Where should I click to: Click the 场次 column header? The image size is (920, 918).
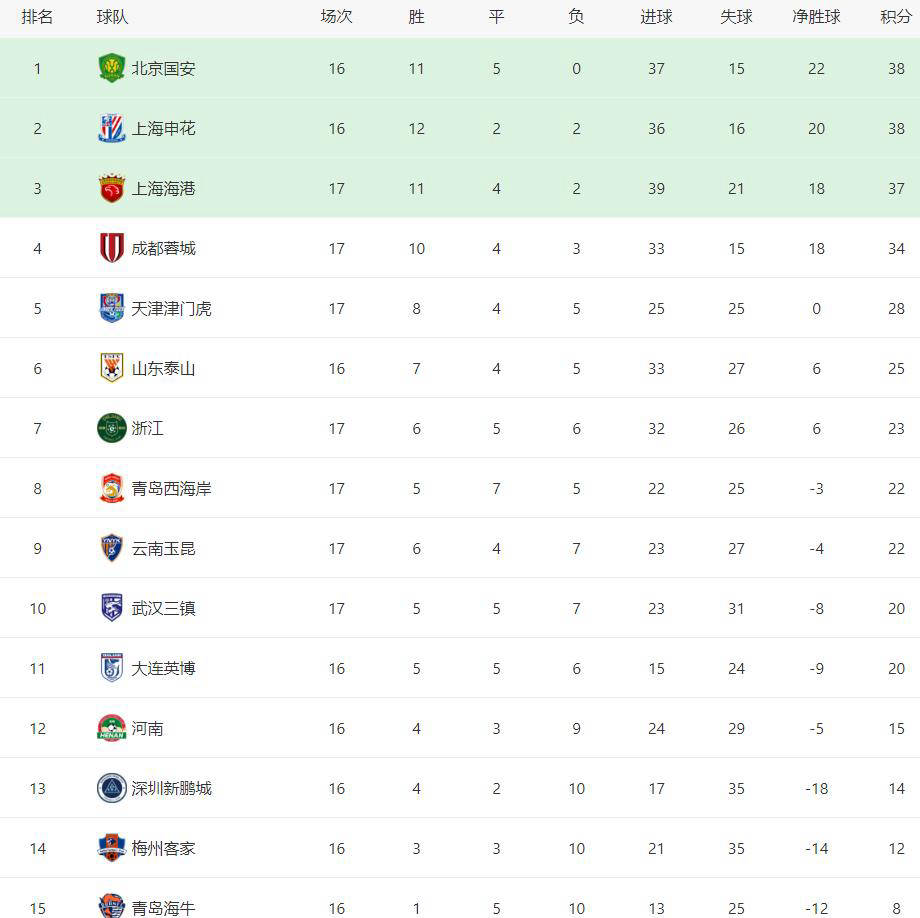[x=336, y=17]
